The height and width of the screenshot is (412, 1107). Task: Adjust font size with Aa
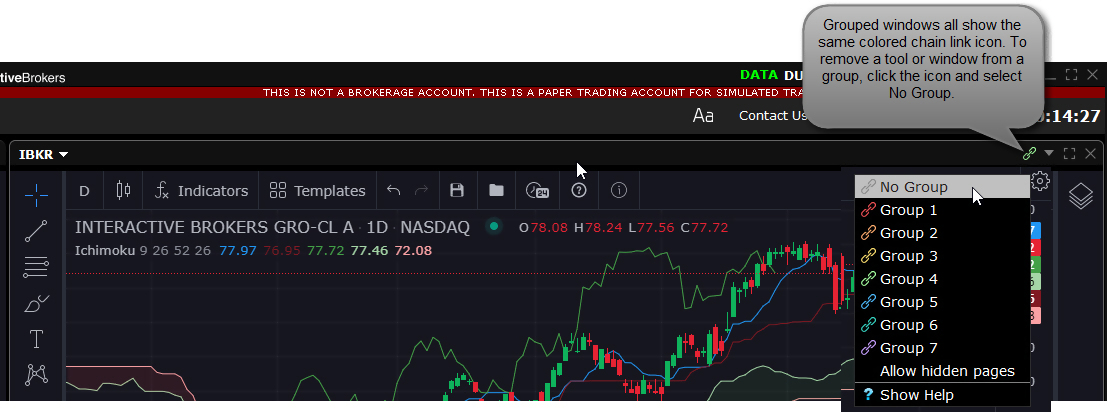(x=703, y=116)
